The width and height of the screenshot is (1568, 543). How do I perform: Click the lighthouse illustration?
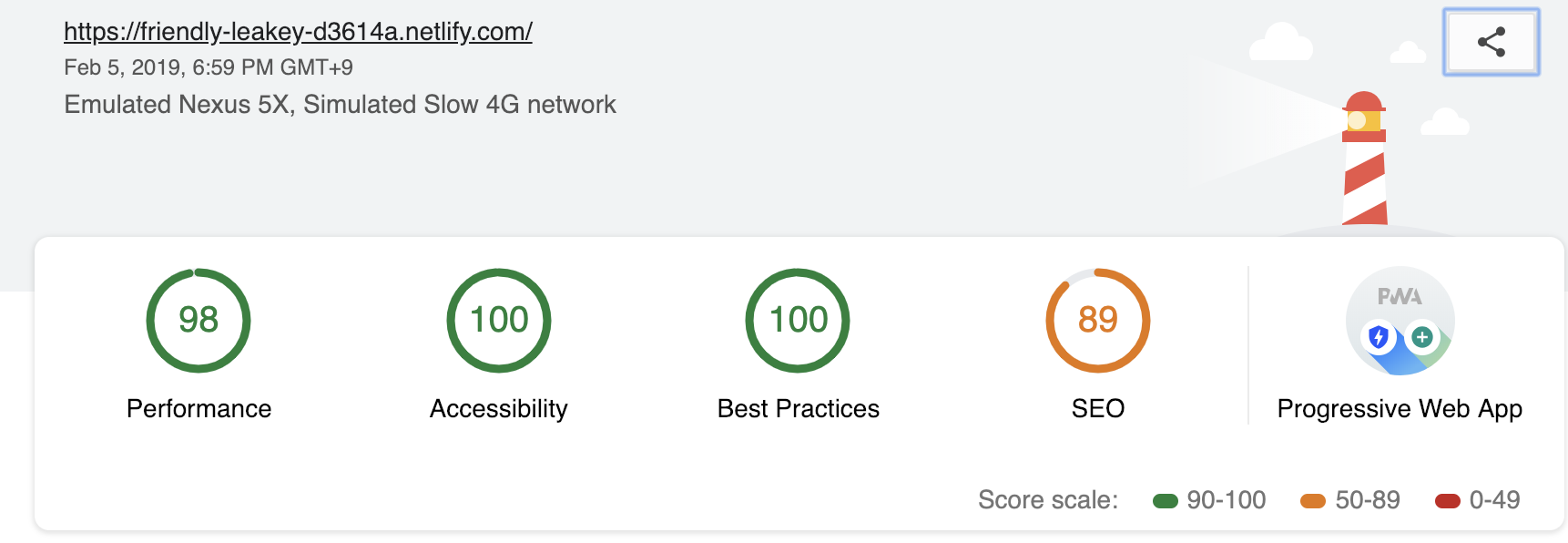(1364, 159)
